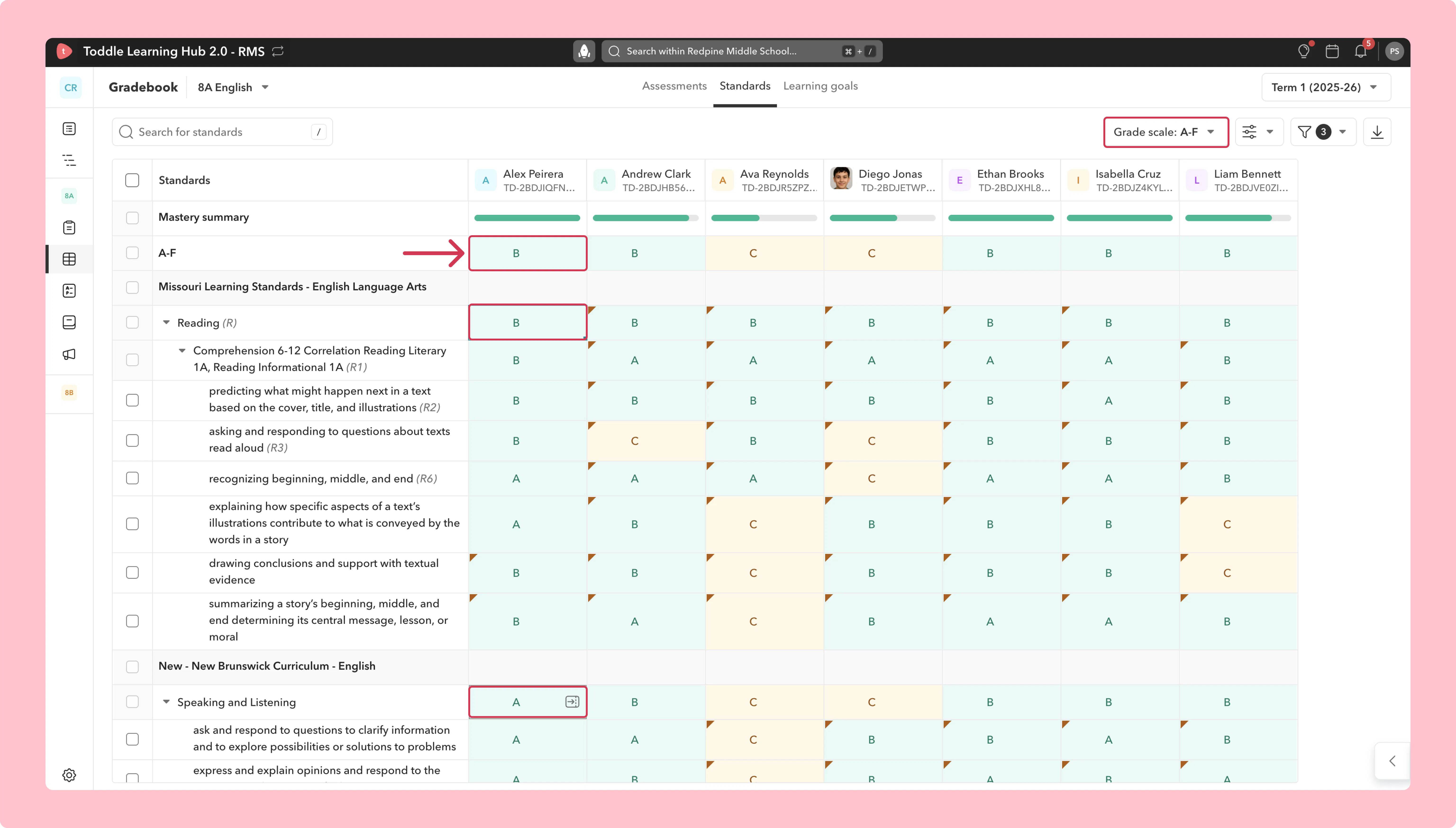The image size is (1456, 828).
Task: Click Ava Reynolds's A-F row grade C
Action: (x=764, y=253)
